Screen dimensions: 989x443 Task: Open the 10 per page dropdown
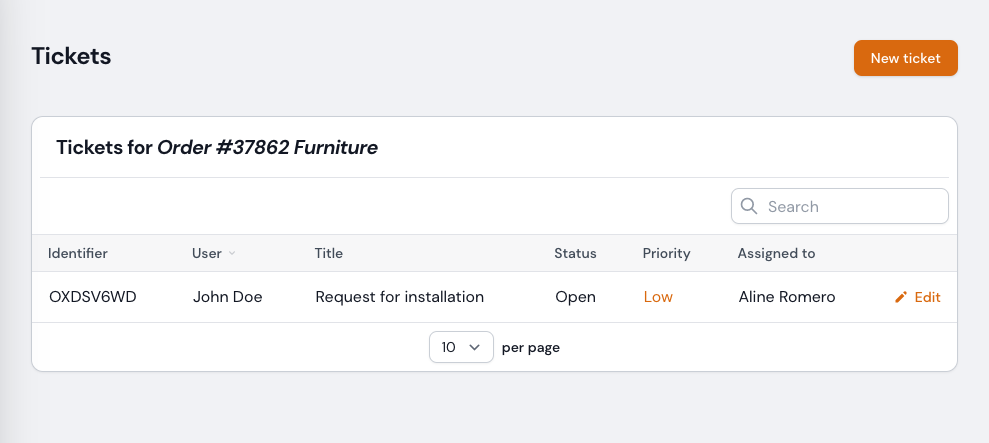pos(461,347)
